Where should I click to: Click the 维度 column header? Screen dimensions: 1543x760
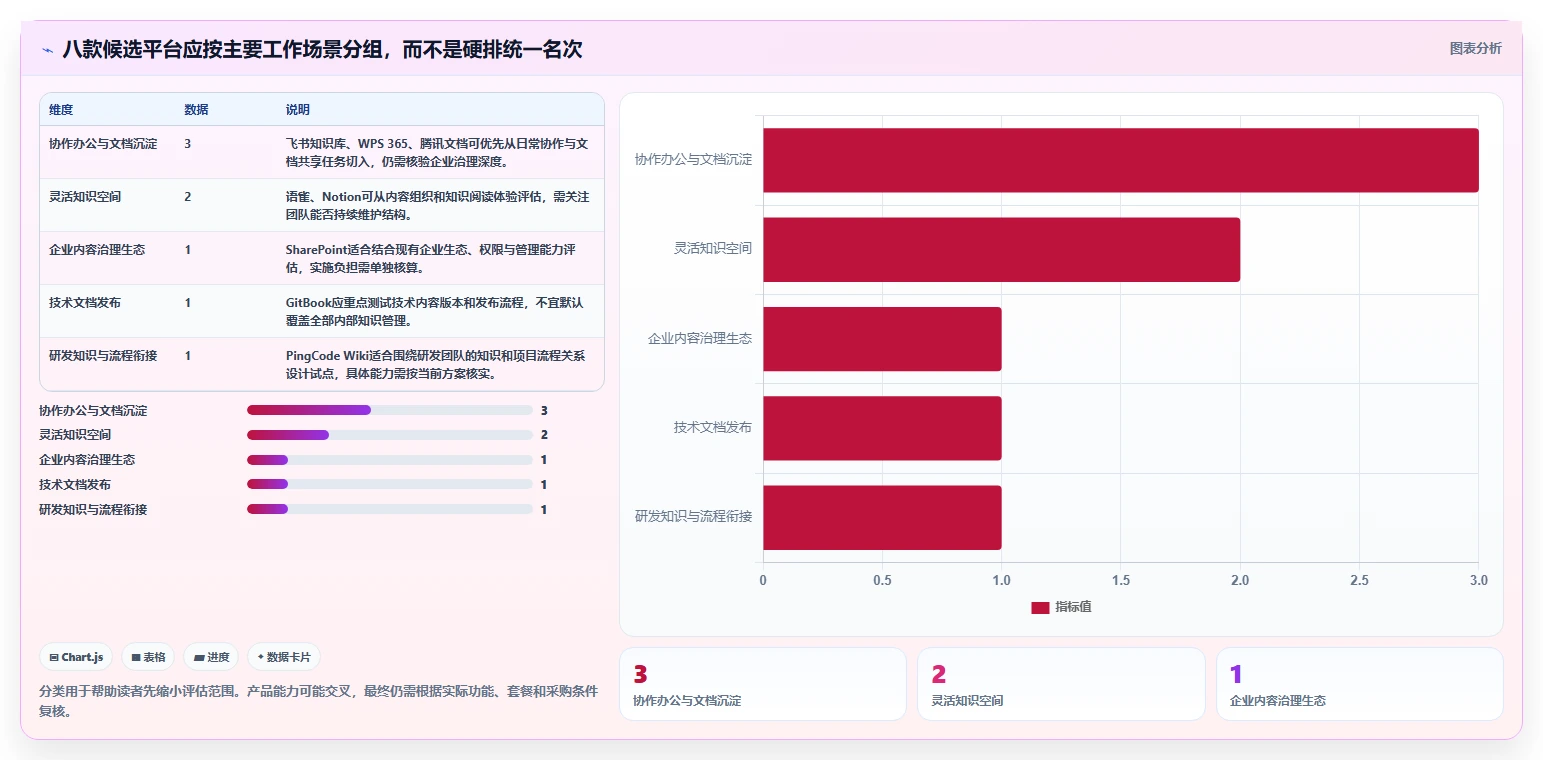(x=61, y=109)
